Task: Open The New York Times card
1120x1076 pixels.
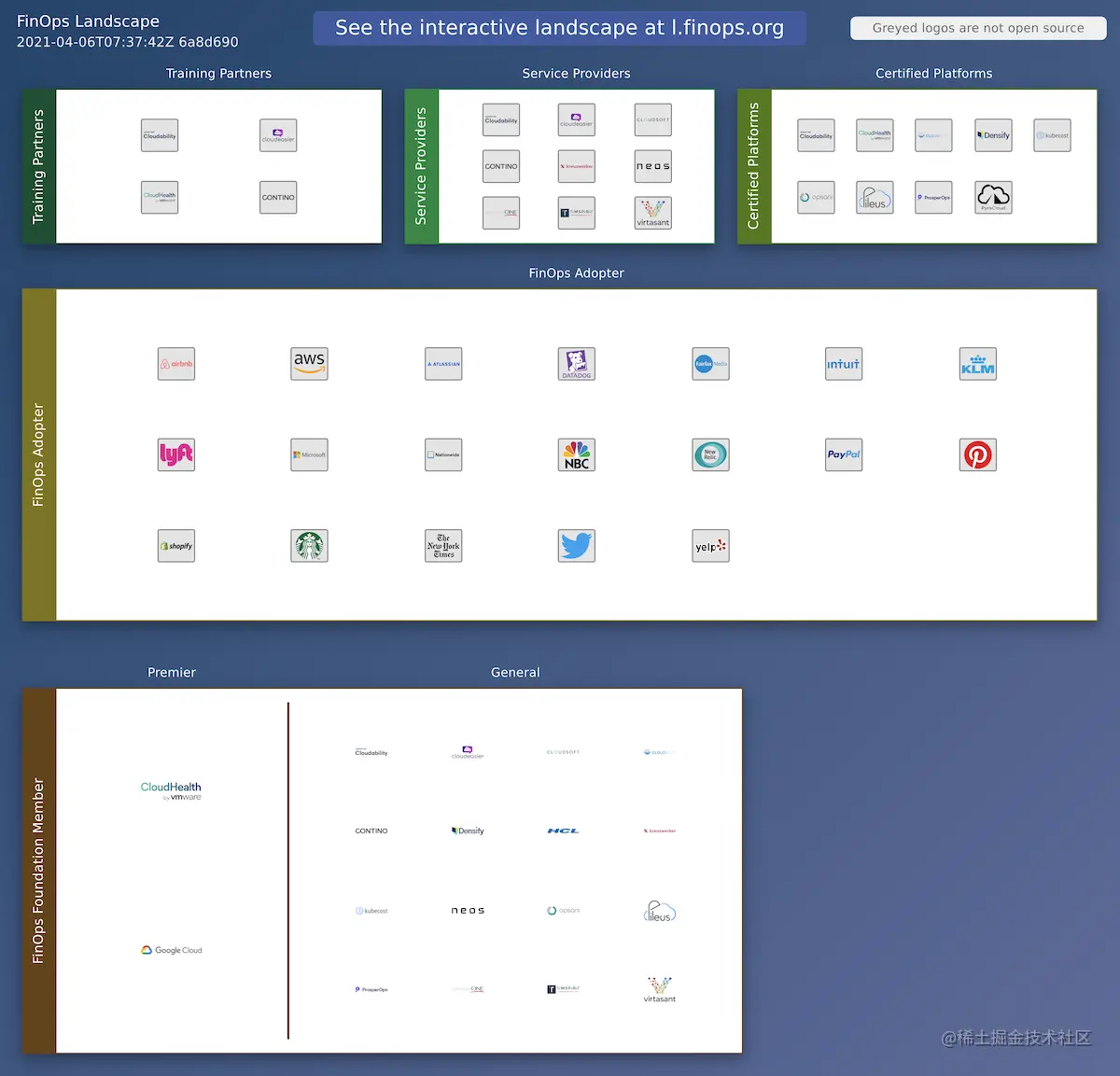Action: [x=443, y=546]
